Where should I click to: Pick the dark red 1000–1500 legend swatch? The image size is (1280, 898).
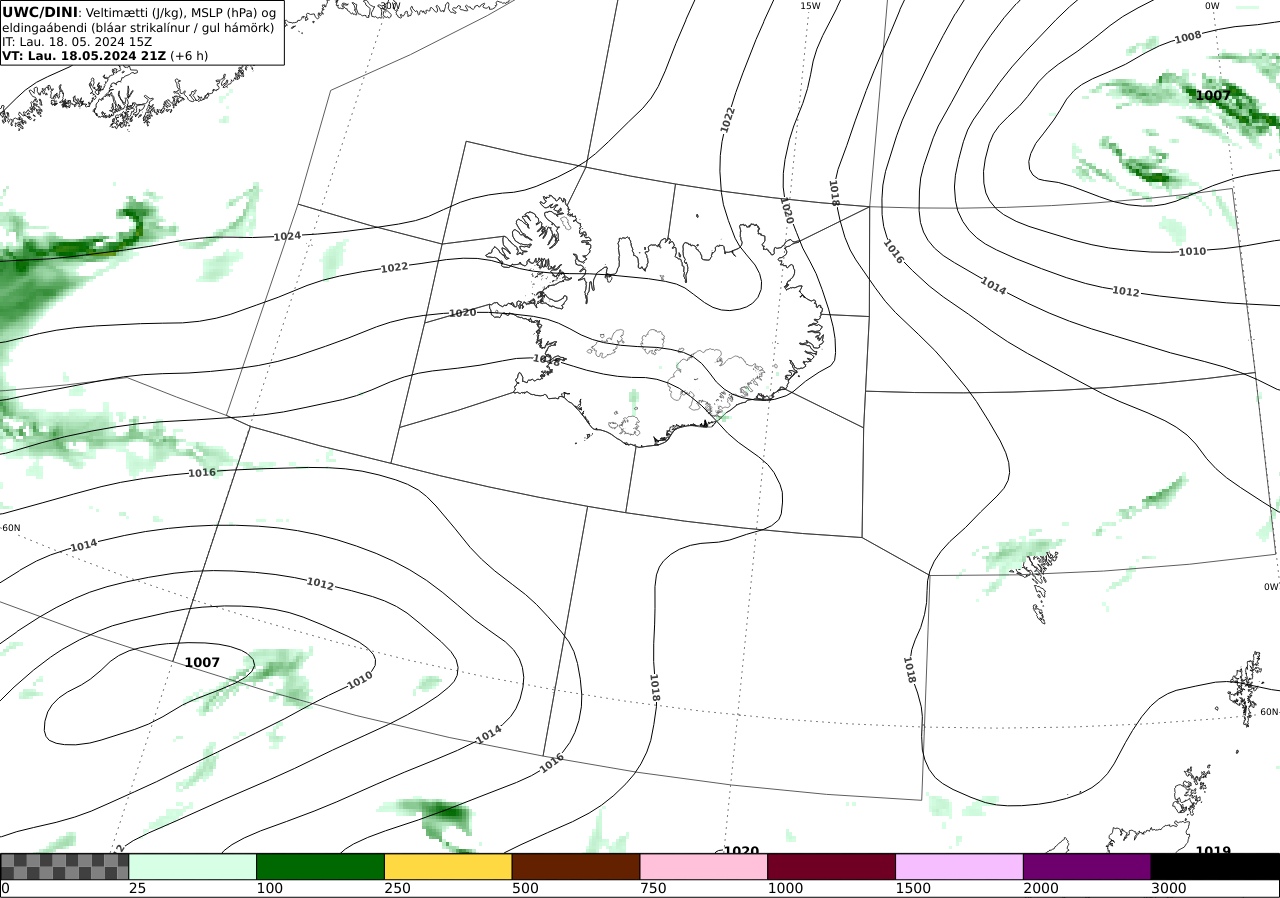click(832, 866)
